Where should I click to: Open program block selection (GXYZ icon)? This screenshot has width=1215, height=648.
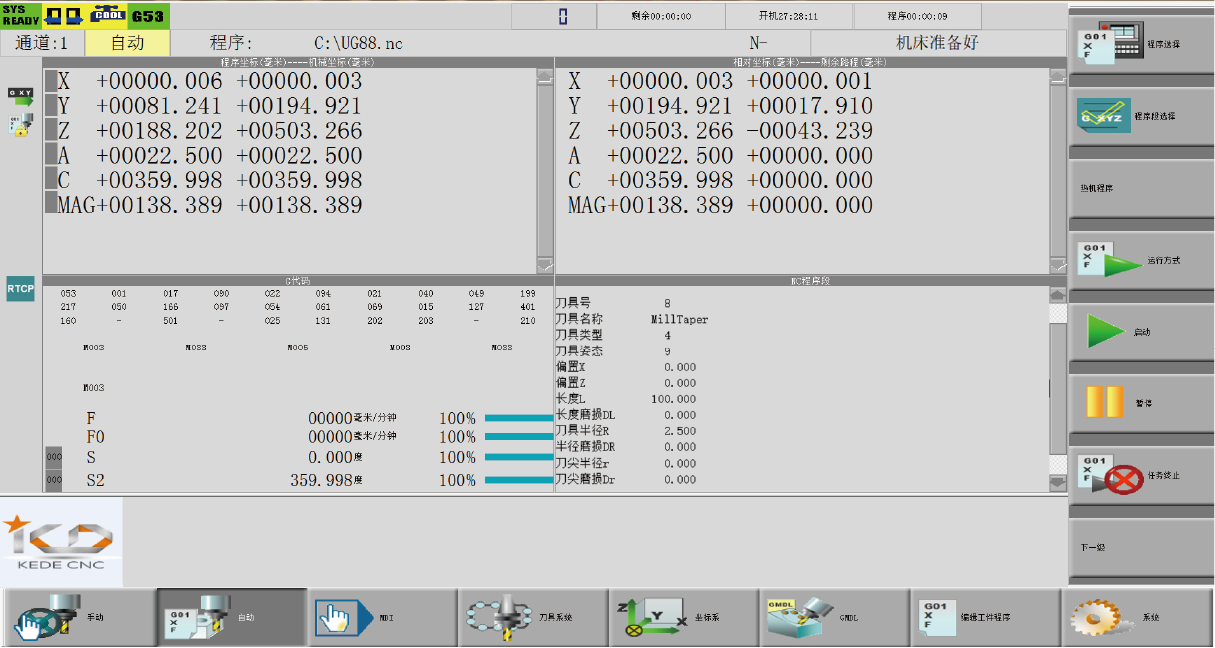pos(1104,116)
